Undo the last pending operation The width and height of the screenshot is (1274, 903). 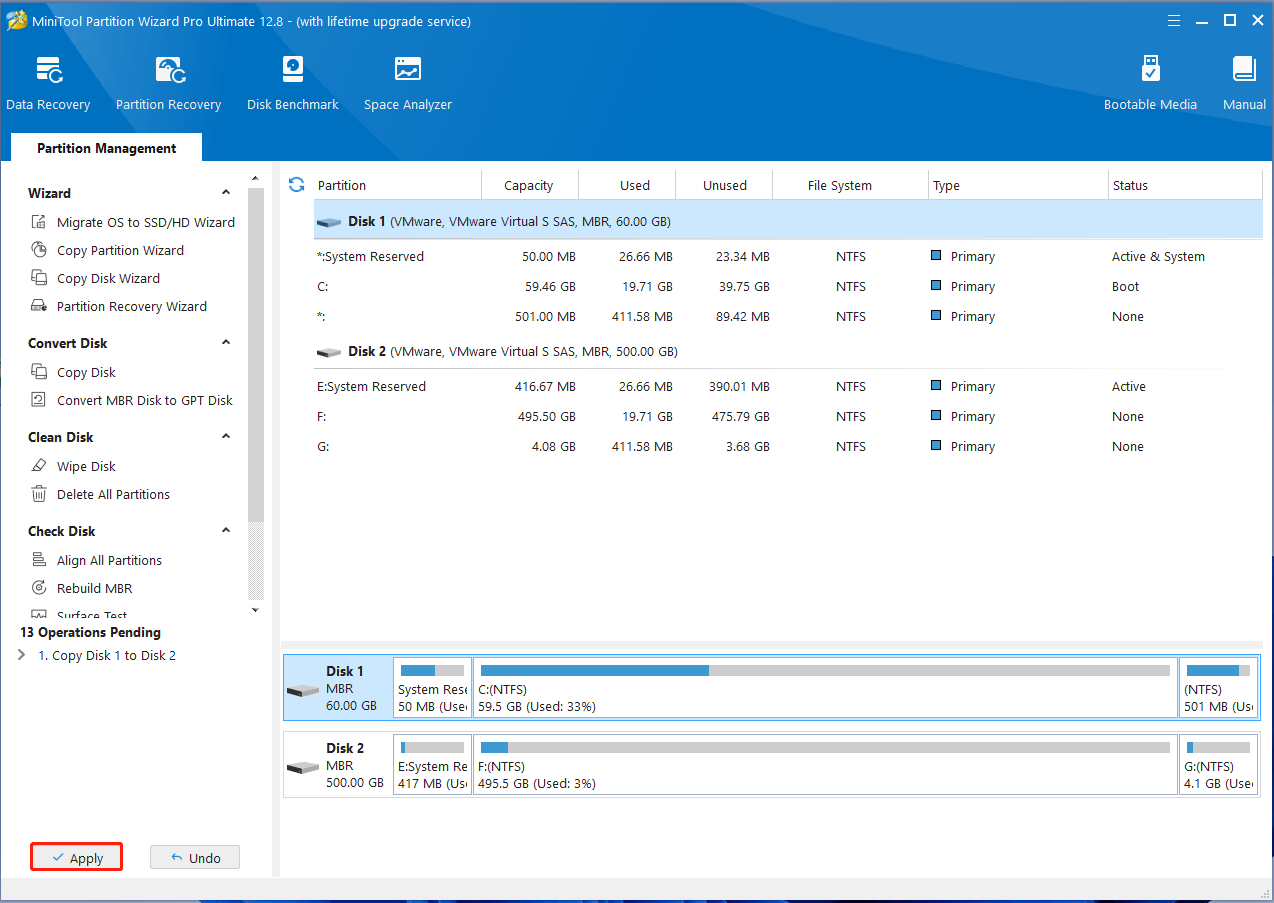pos(195,857)
